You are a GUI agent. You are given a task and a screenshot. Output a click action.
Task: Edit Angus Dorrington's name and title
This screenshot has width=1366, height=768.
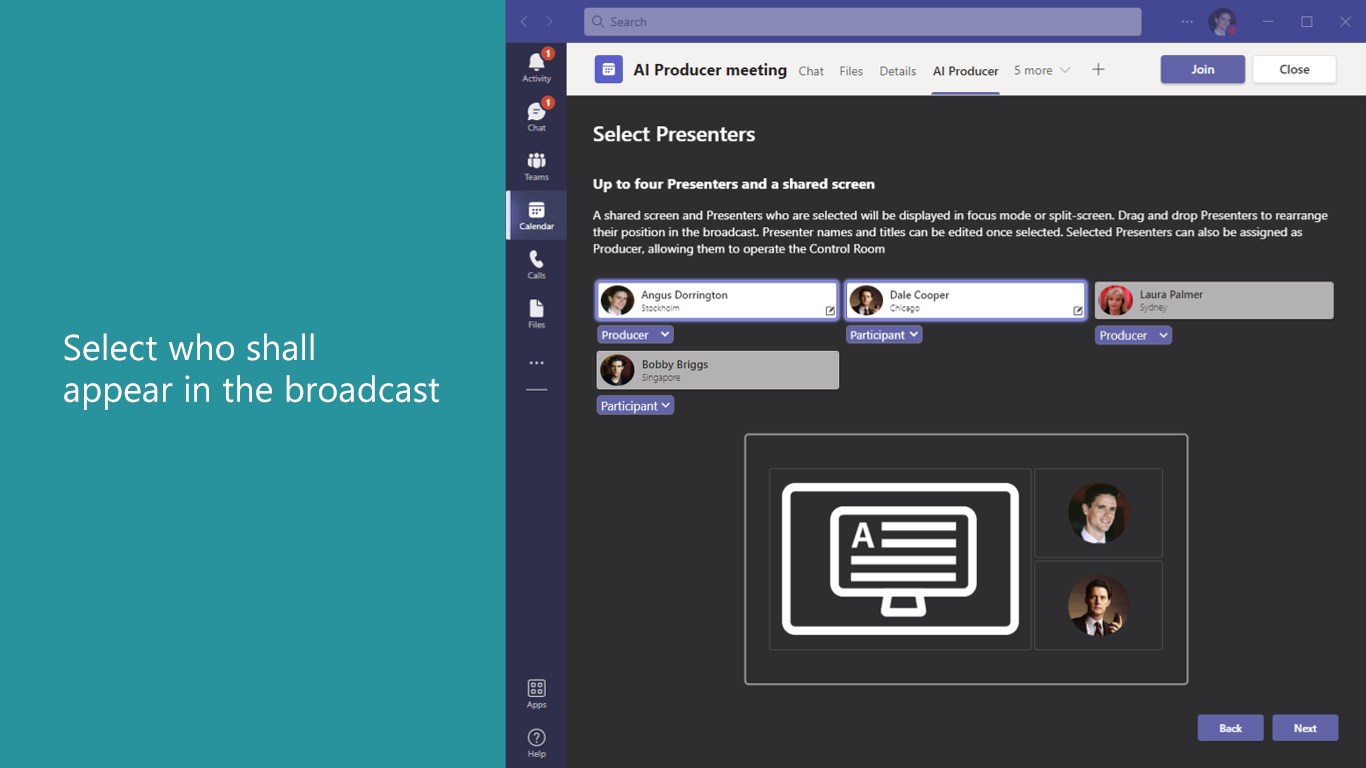pyautogui.click(x=830, y=311)
